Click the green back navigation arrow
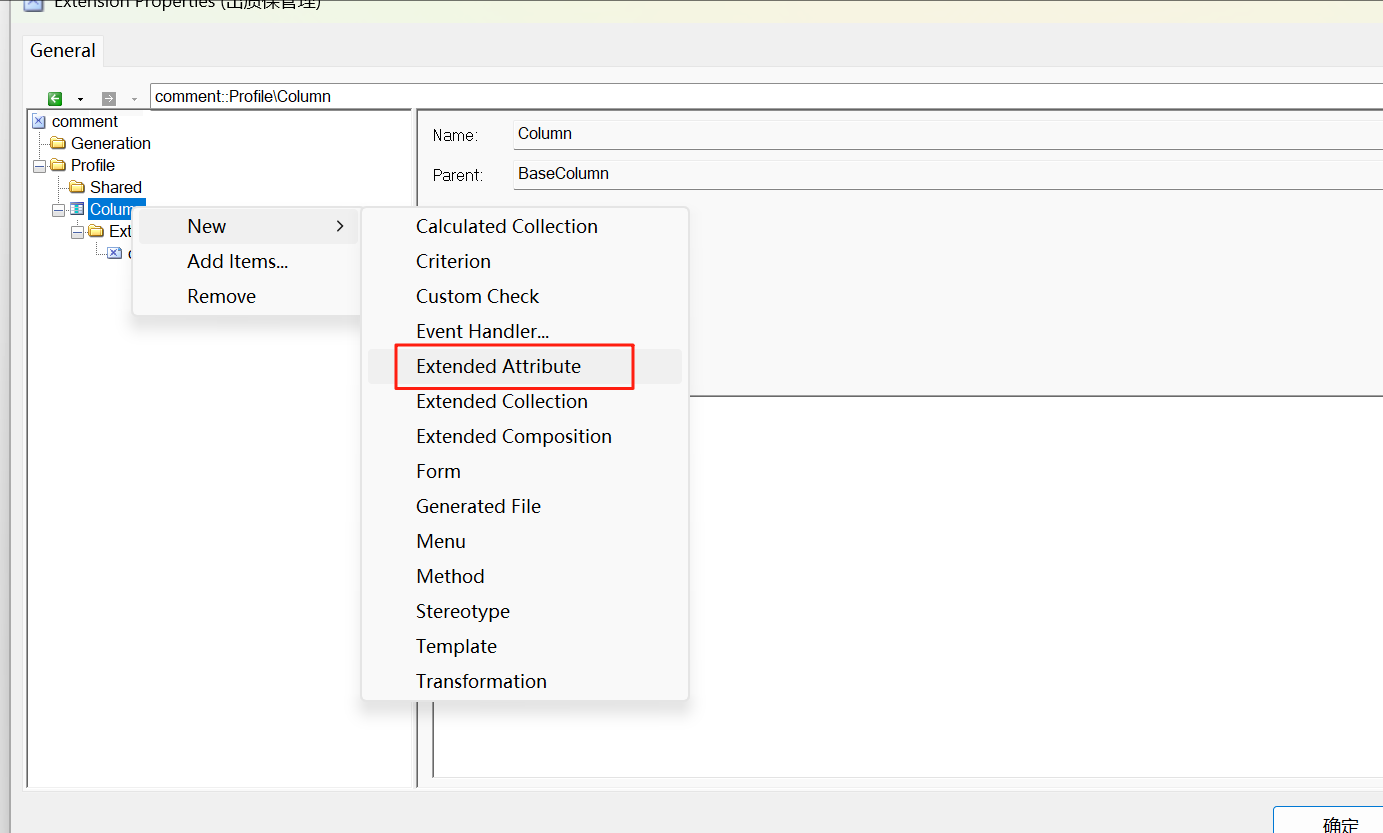This screenshot has height=833, width=1383. (x=55, y=98)
